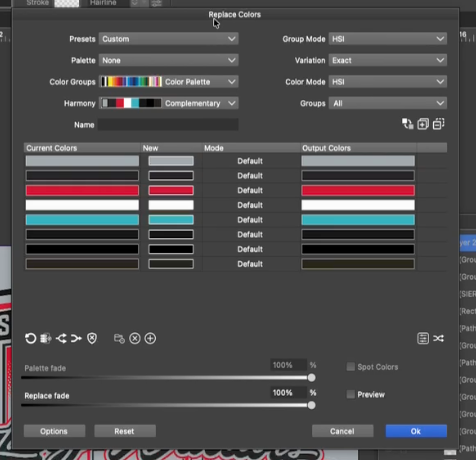Click the Name input field
Viewport: 476px width, 460px height.
[168, 125]
